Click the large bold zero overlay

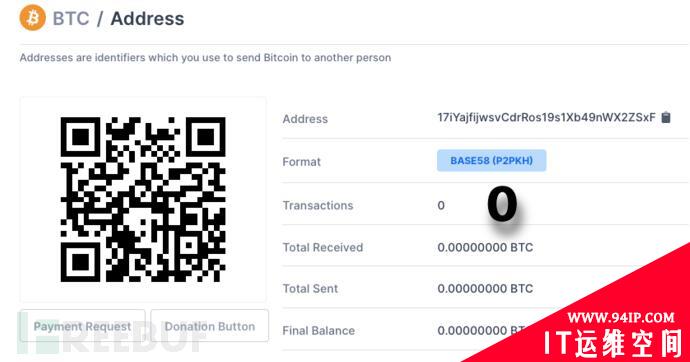click(502, 204)
